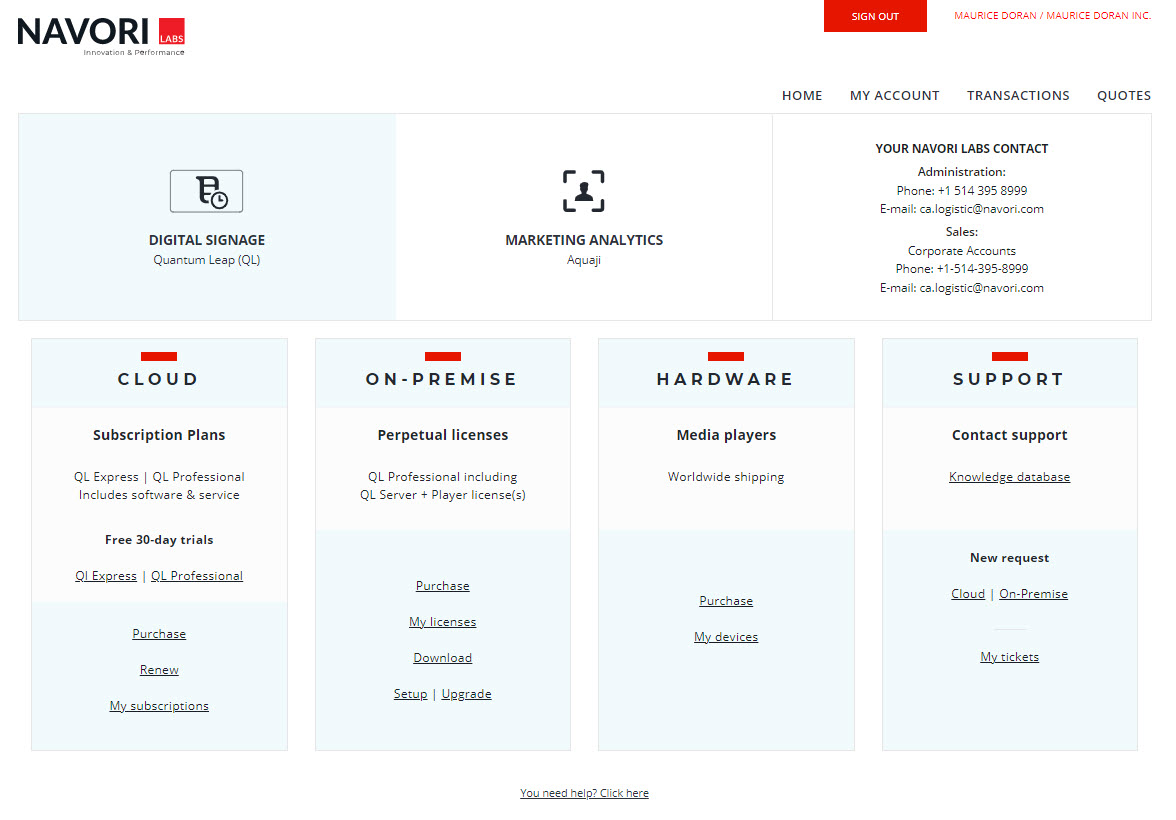Click the Sign Out button
Screen dimensions: 1176x820
[x=874, y=16]
